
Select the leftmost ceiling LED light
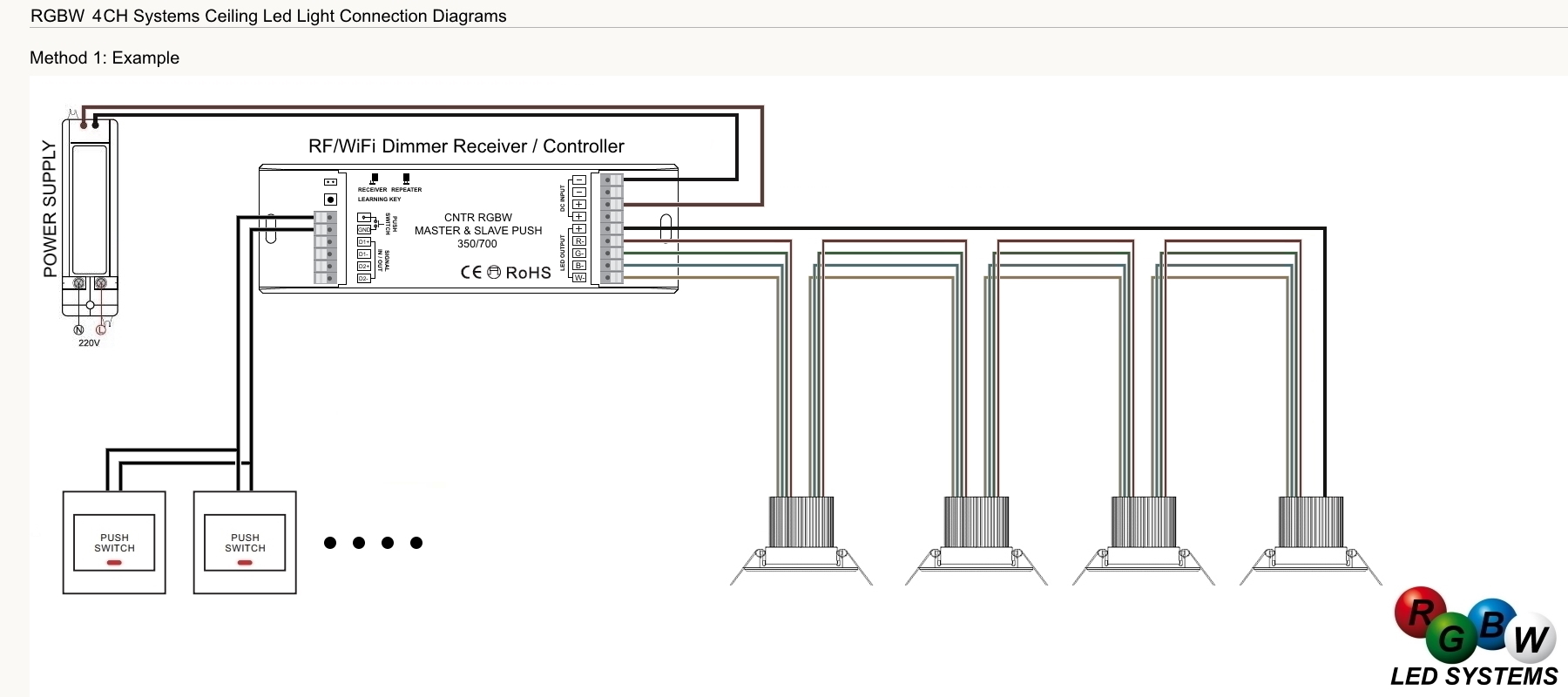tap(801, 540)
